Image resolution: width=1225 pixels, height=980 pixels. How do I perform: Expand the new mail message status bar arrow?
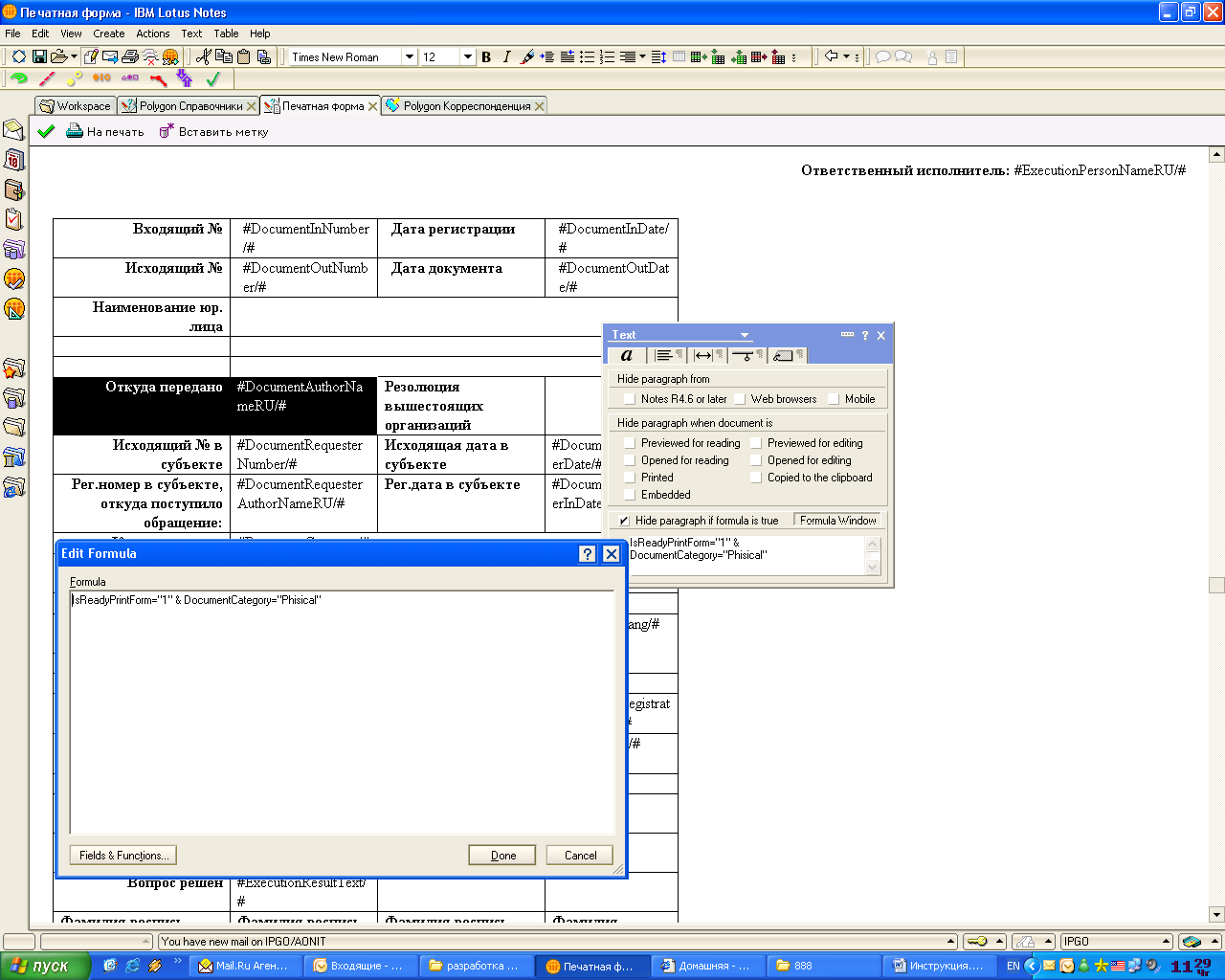(x=950, y=942)
